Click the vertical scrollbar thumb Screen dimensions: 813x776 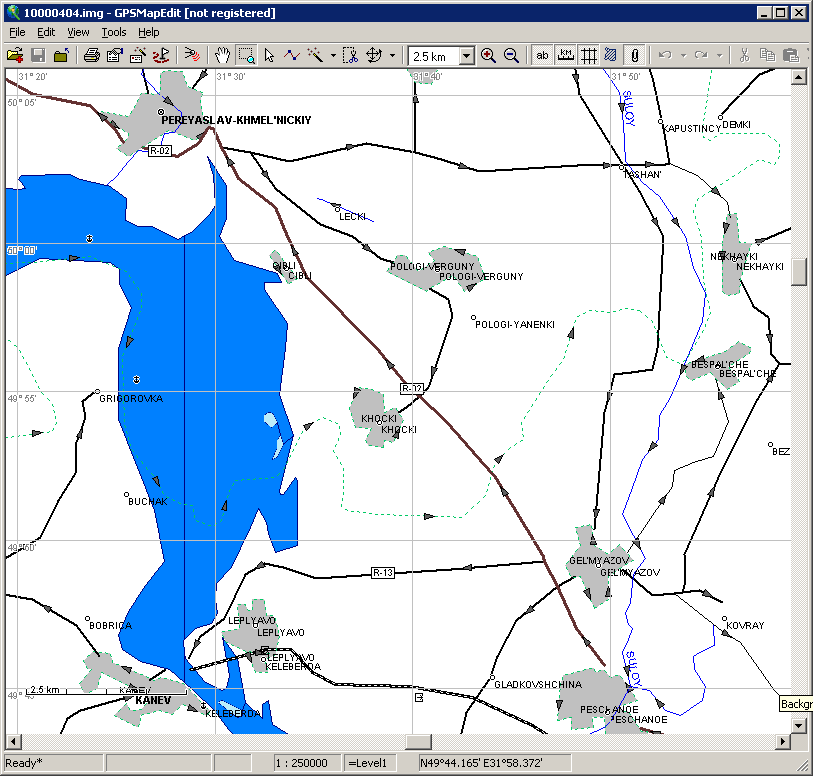[798, 271]
